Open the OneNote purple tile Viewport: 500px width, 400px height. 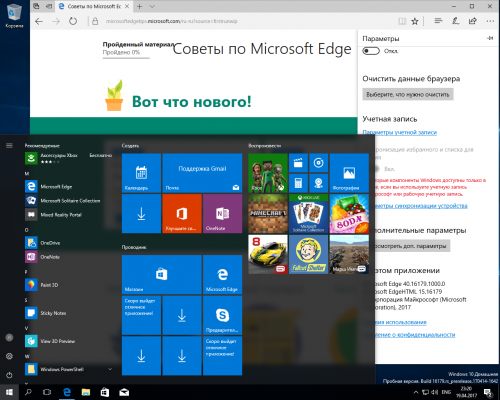(x=222, y=214)
